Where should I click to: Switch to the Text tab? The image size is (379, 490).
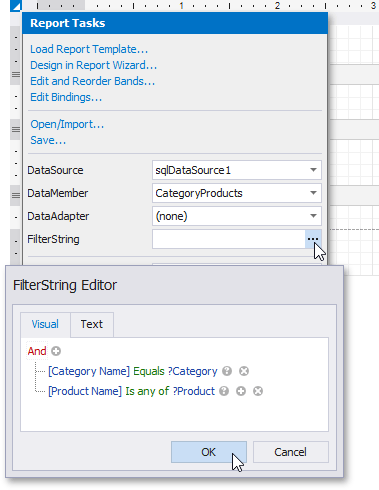click(x=92, y=324)
